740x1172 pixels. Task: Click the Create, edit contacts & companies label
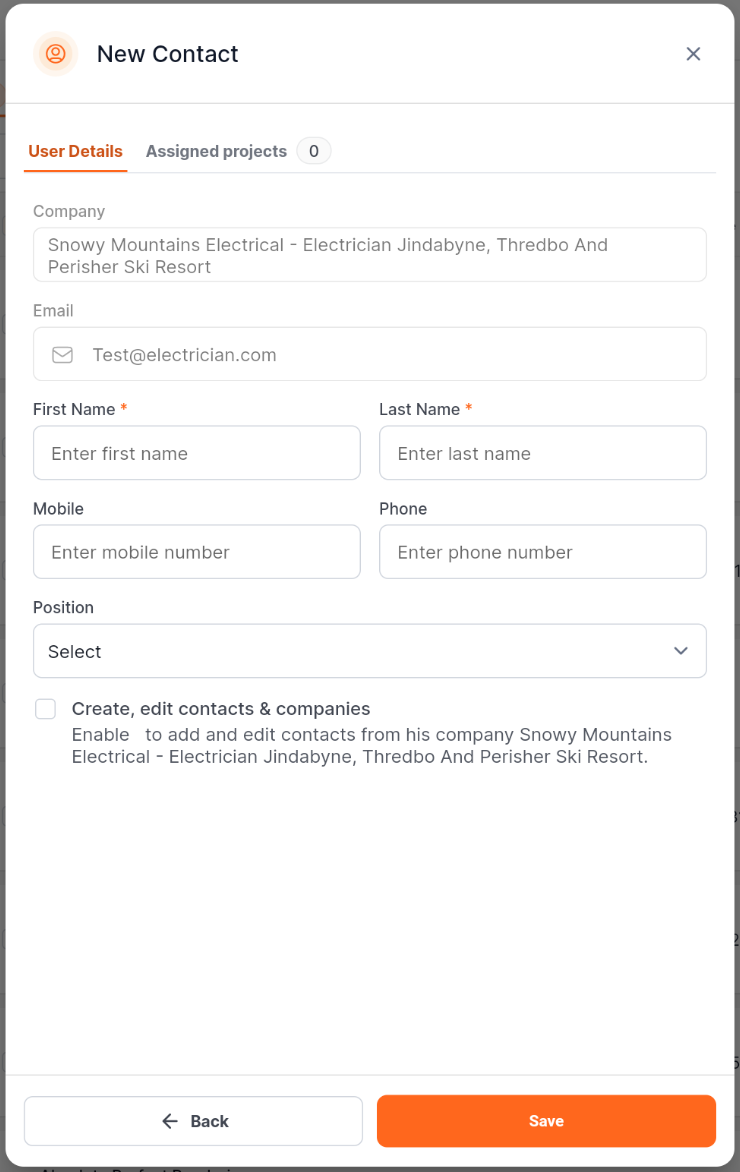pyautogui.click(x=221, y=709)
